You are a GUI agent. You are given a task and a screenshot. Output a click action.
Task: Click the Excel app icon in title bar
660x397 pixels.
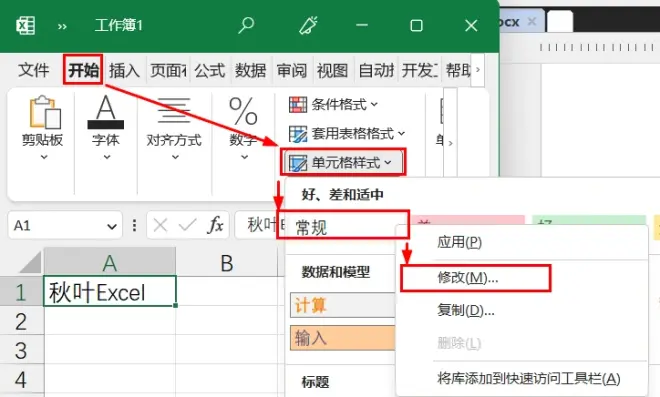pos(25,26)
